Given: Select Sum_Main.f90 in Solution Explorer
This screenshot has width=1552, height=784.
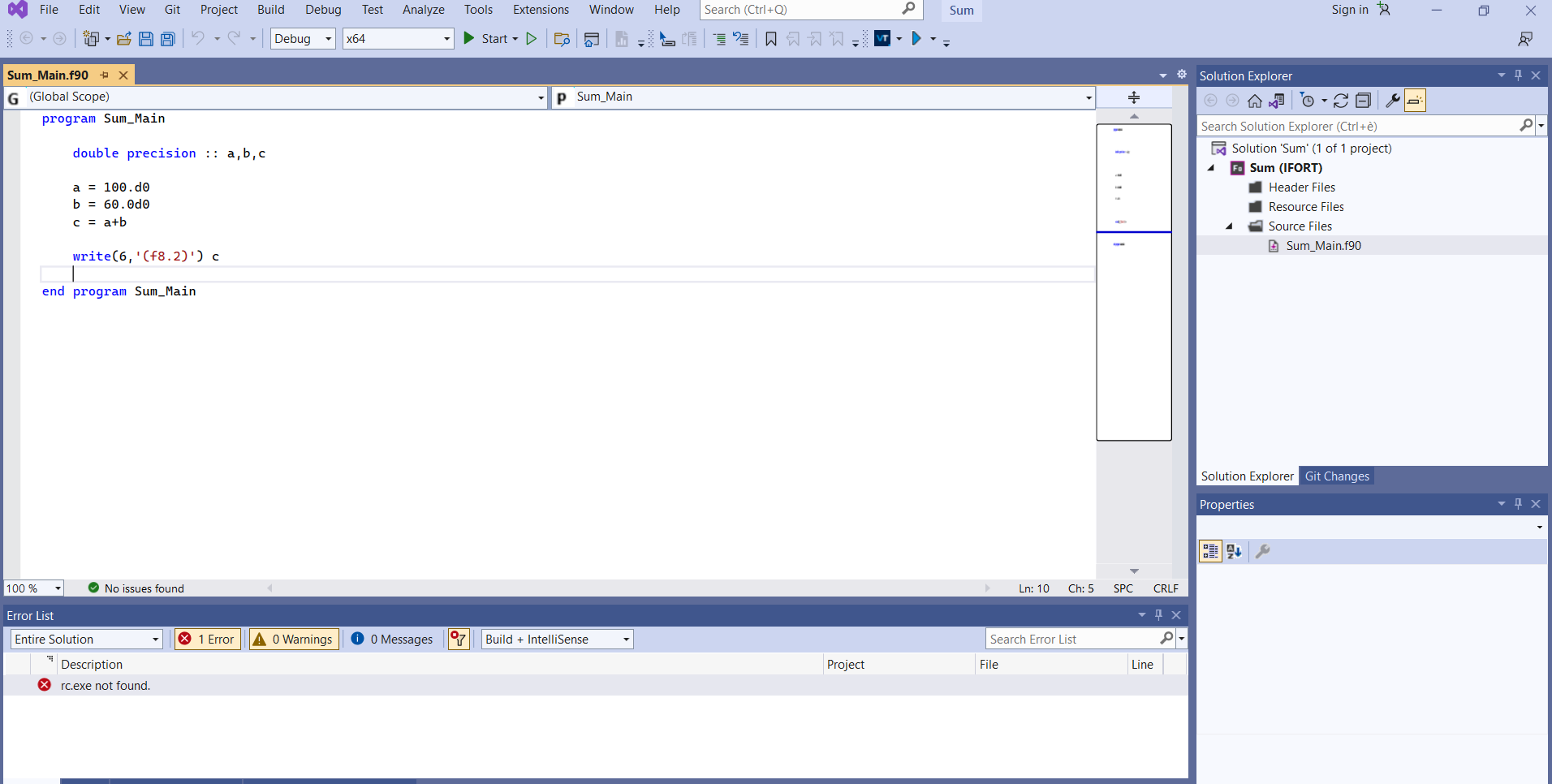Looking at the screenshot, I should [1323, 246].
